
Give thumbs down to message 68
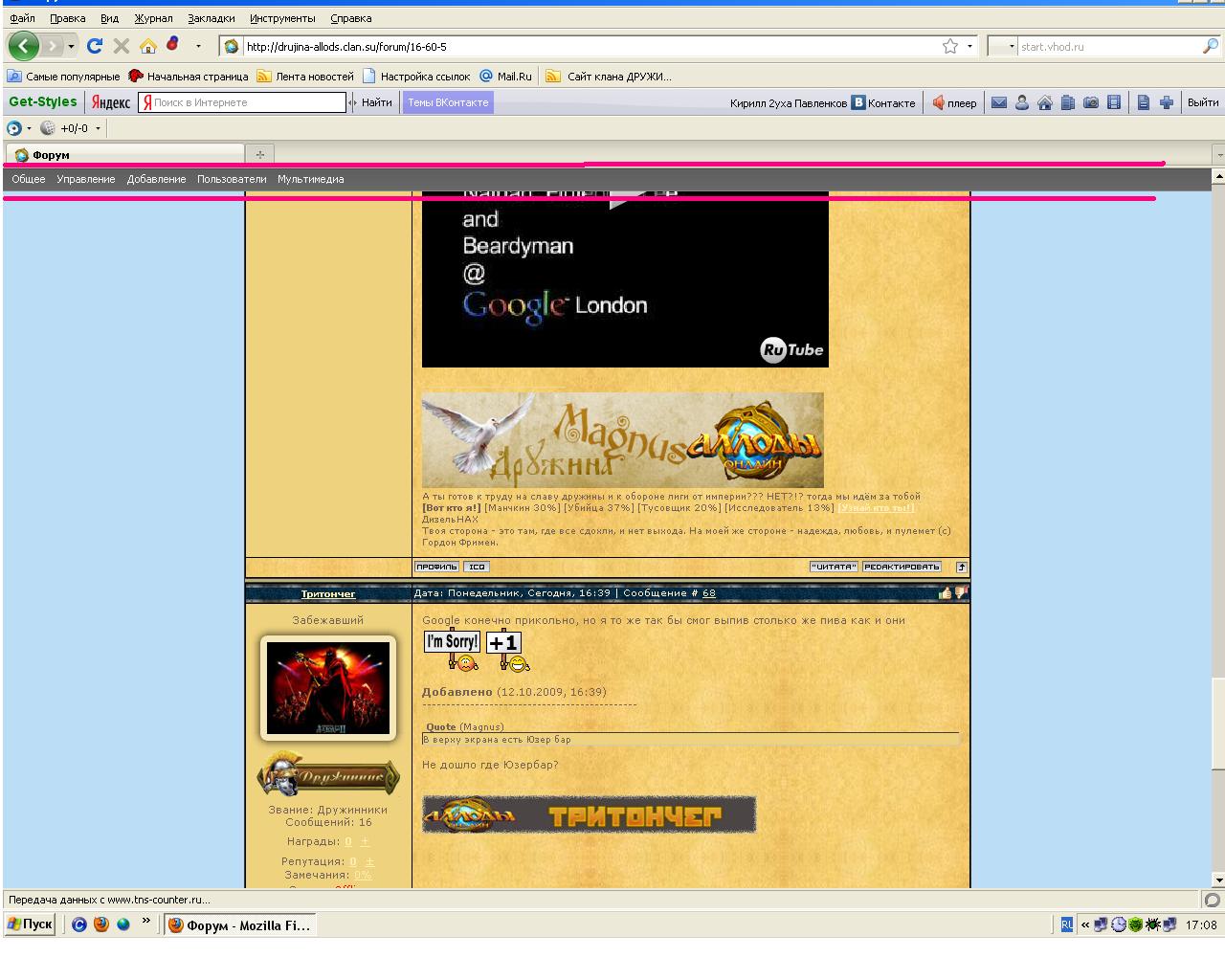(961, 593)
